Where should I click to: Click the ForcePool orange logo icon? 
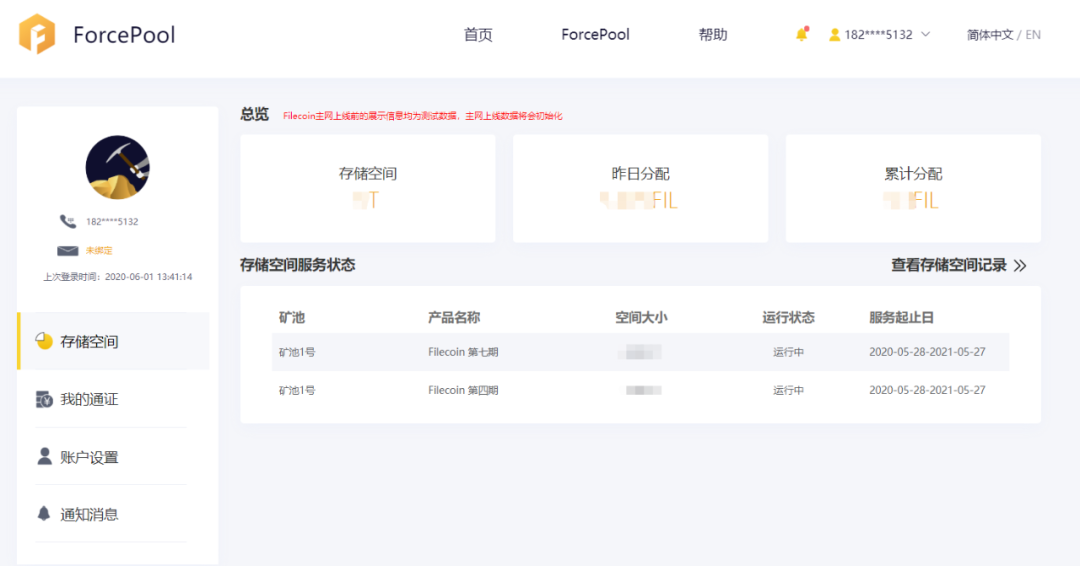pyautogui.click(x=37, y=34)
